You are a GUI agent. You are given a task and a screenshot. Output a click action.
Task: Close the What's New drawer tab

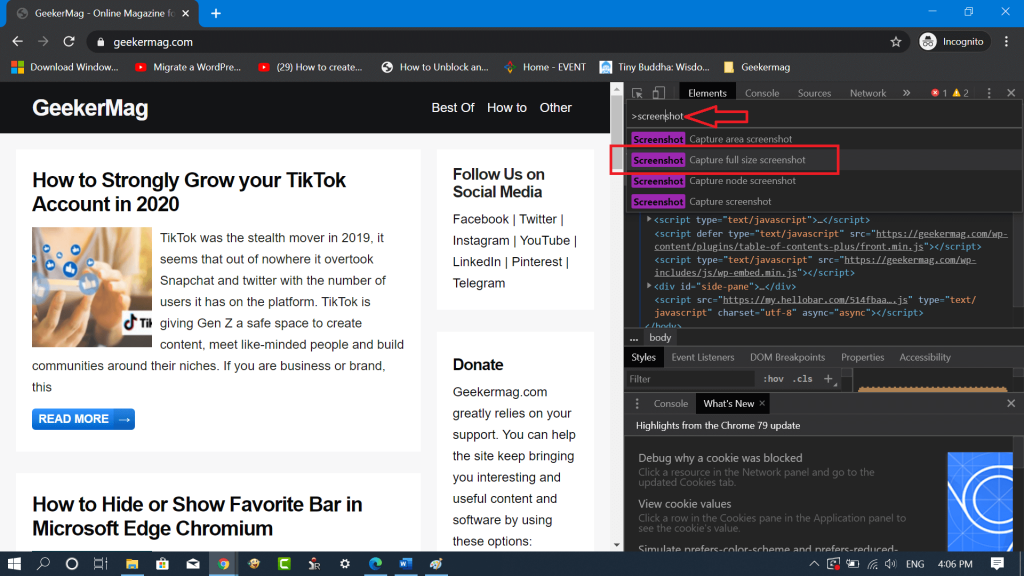[761, 404]
